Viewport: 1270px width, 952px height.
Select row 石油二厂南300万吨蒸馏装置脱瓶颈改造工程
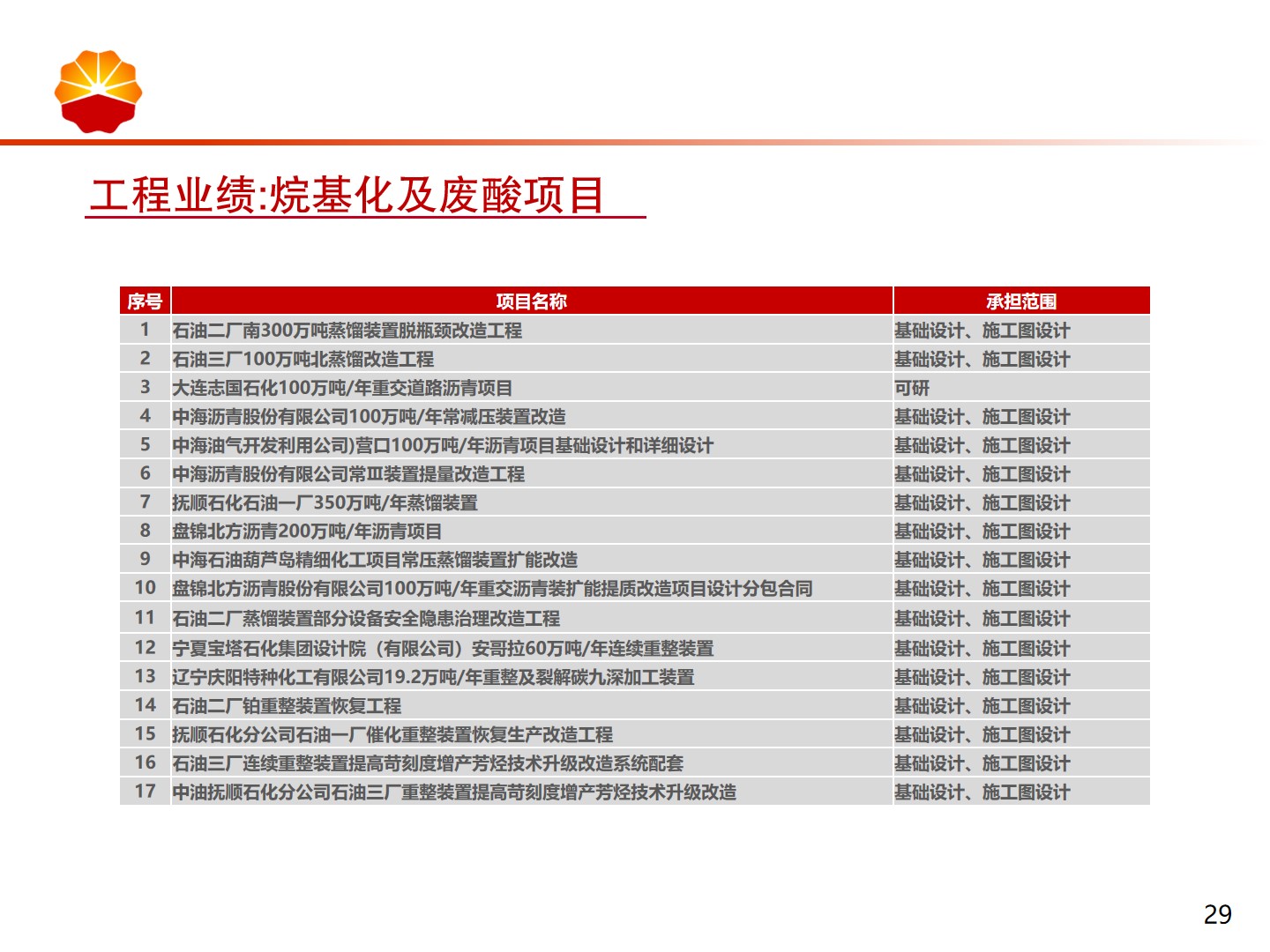[x=635, y=331]
